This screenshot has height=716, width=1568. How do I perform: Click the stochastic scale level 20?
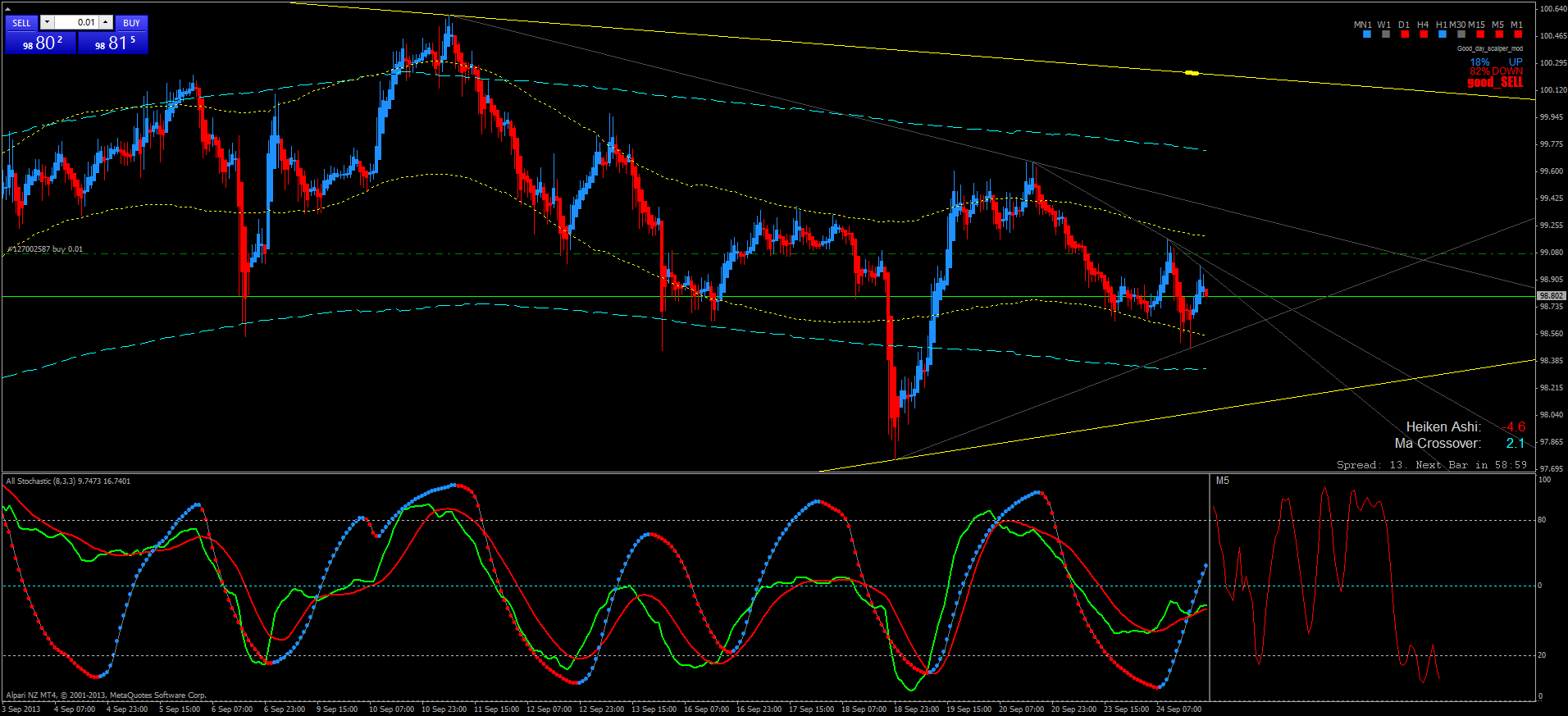click(1542, 655)
